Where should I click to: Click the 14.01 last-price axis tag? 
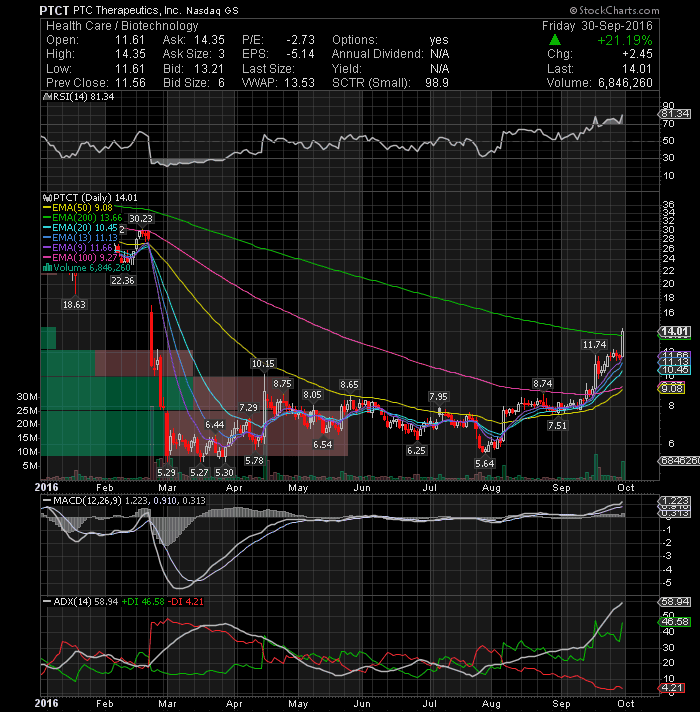coord(675,331)
